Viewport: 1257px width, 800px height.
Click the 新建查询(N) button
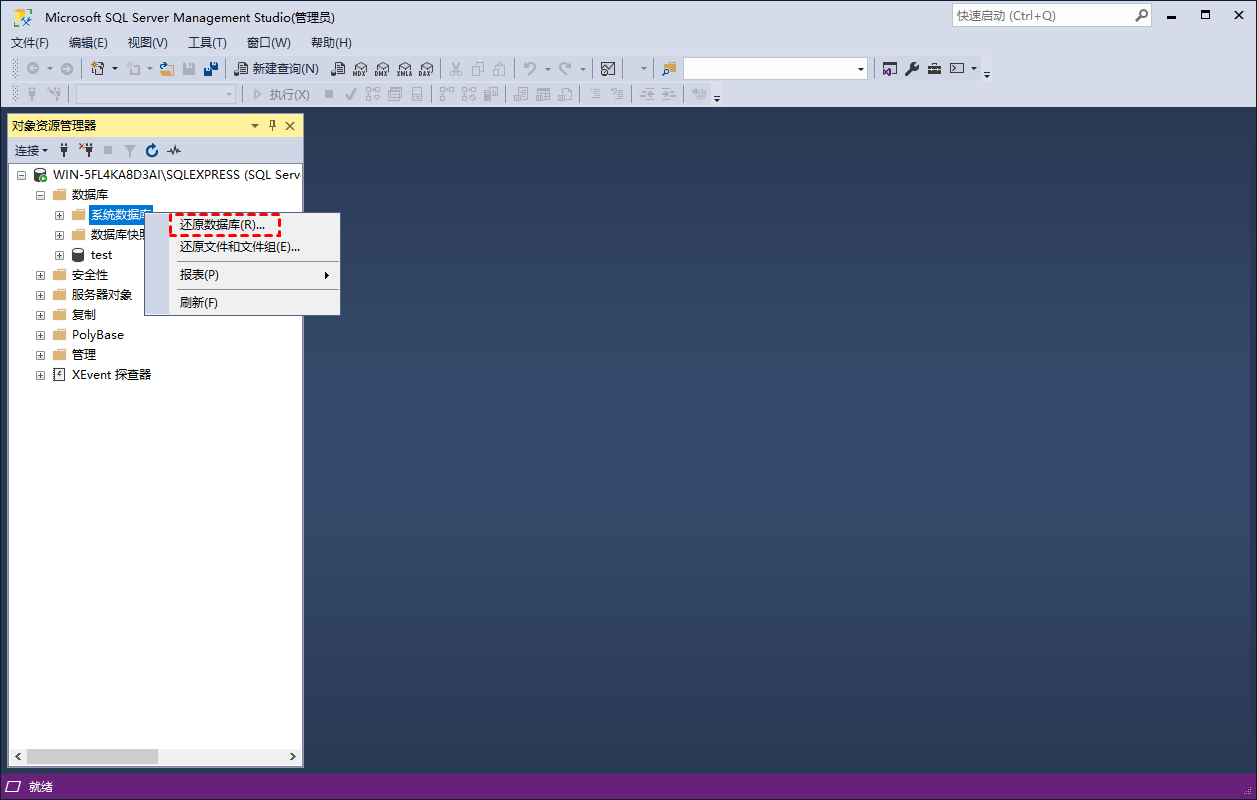pyautogui.click(x=276, y=69)
